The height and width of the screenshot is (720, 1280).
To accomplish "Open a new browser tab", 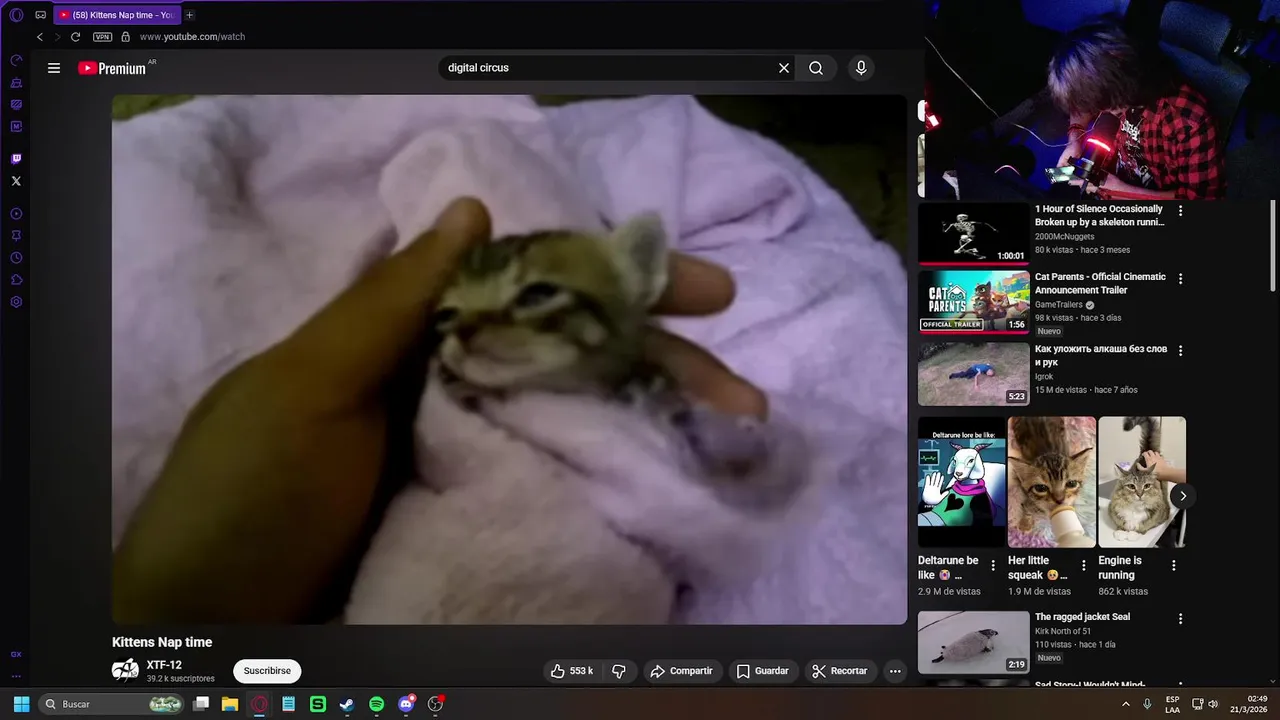I will pos(190,15).
